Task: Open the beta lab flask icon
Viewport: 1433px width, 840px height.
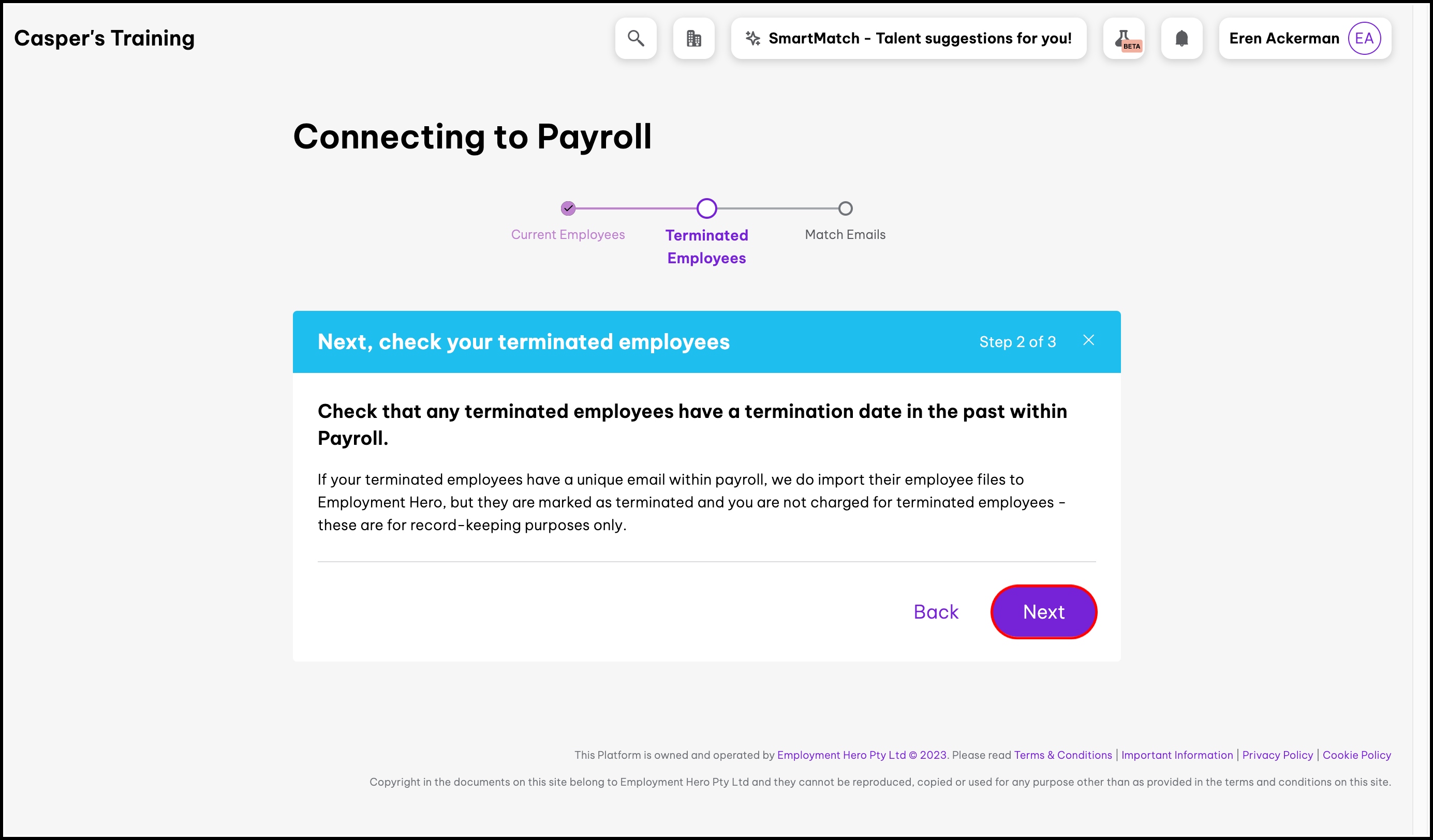Action: pyautogui.click(x=1124, y=38)
